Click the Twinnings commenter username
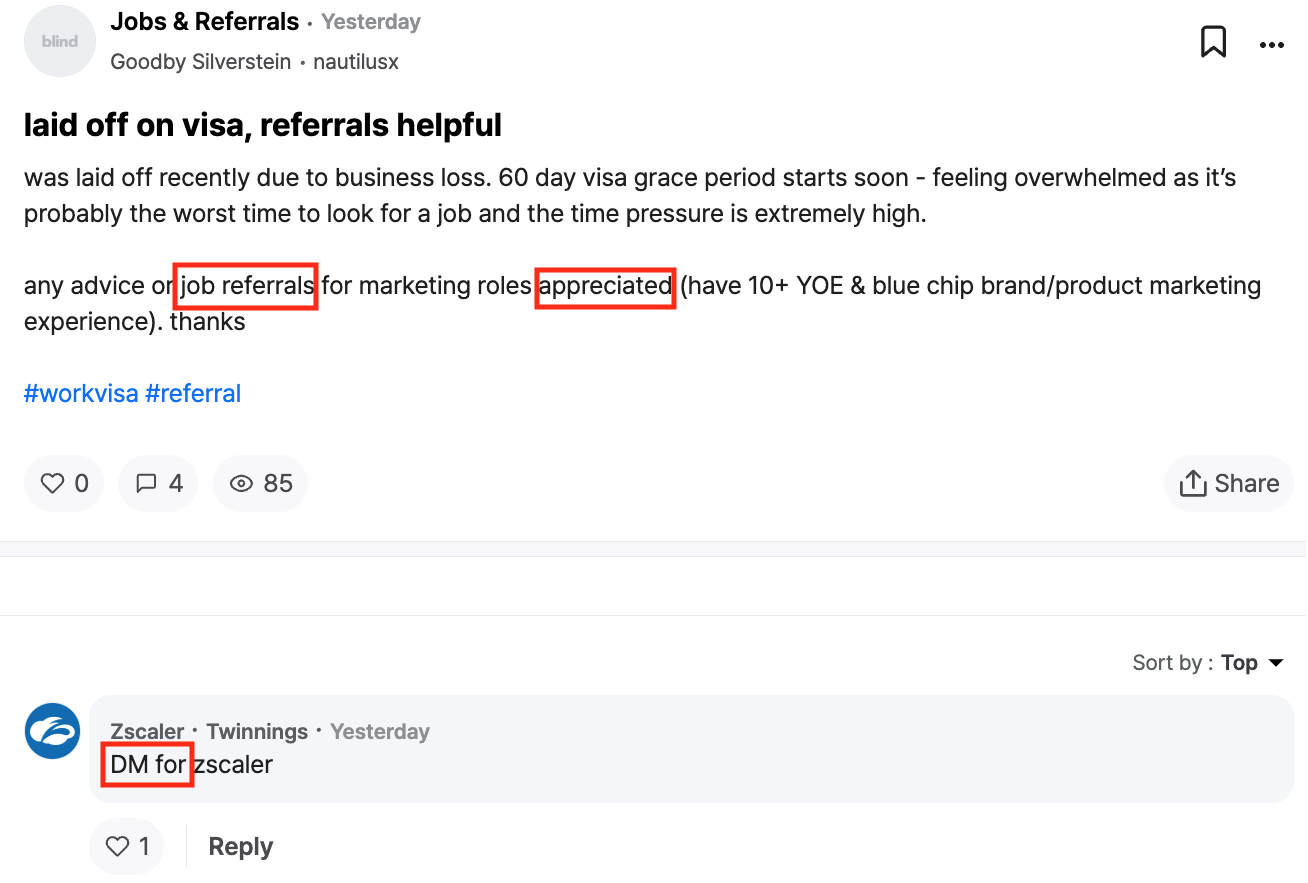 [257, 731]
